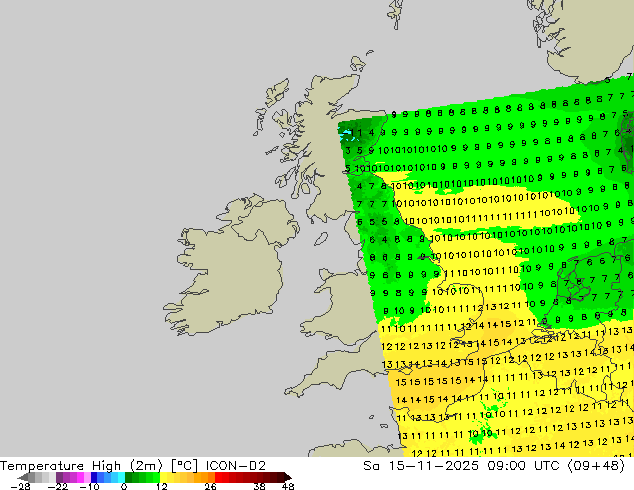Click the -22 legend label

(57, 486)
